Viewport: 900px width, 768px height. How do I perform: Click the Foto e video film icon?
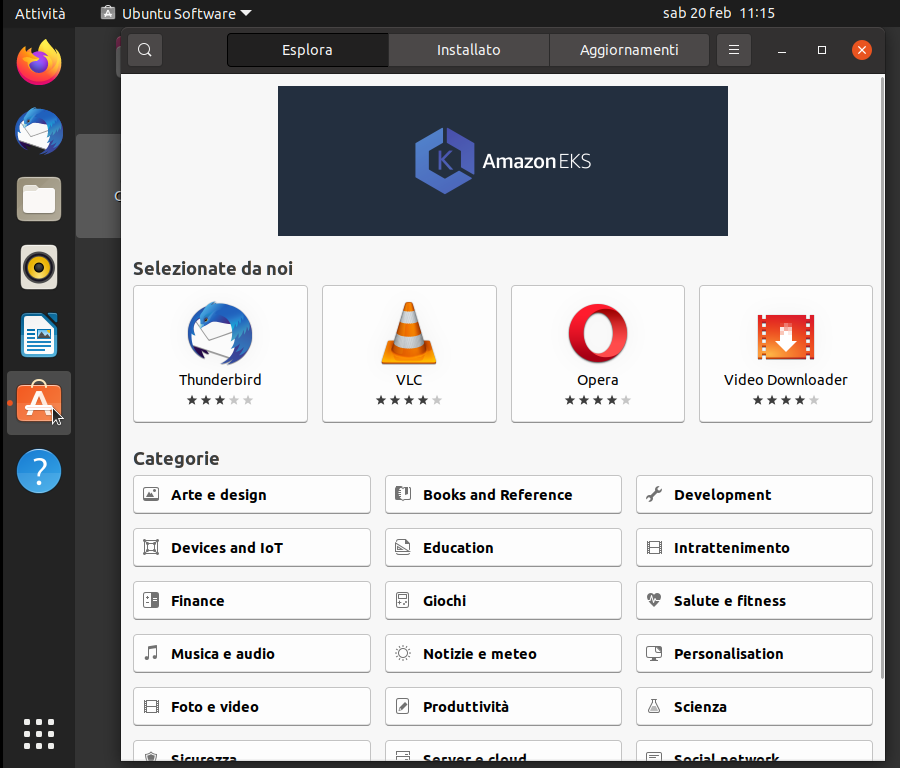151,707
